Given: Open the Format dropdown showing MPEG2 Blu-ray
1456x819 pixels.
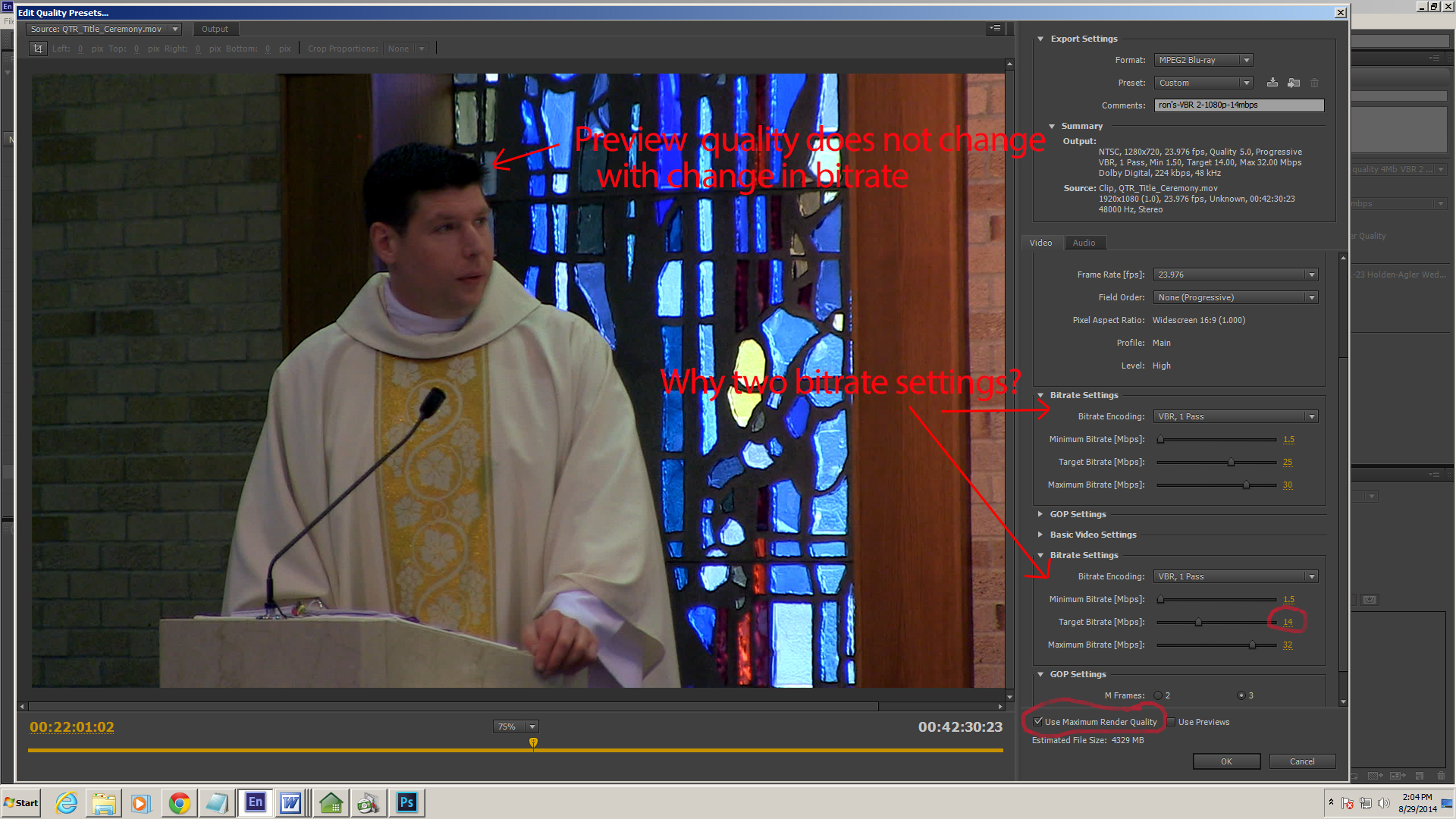Looking at the screenshot, I should (x=1203, y=60).
